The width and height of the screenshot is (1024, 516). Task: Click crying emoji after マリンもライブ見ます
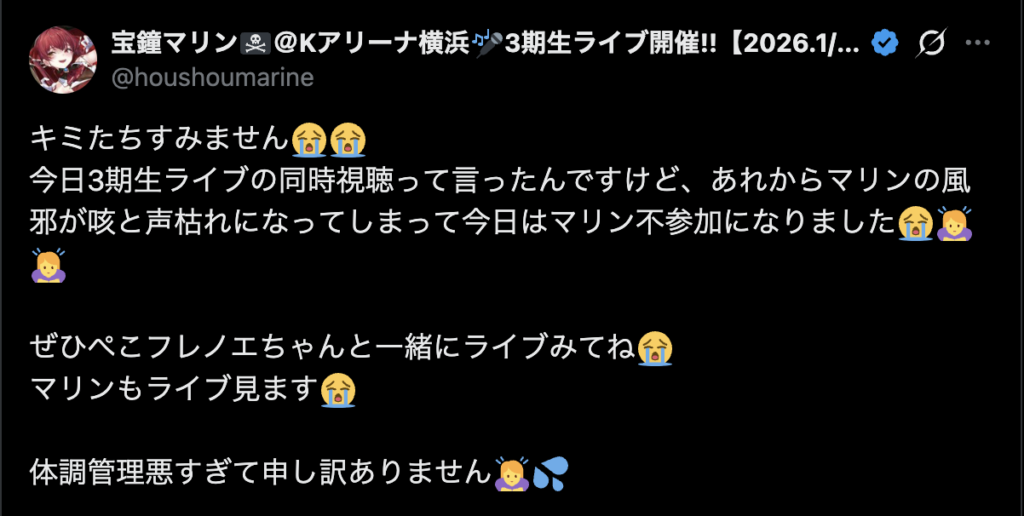click(338, 391)
